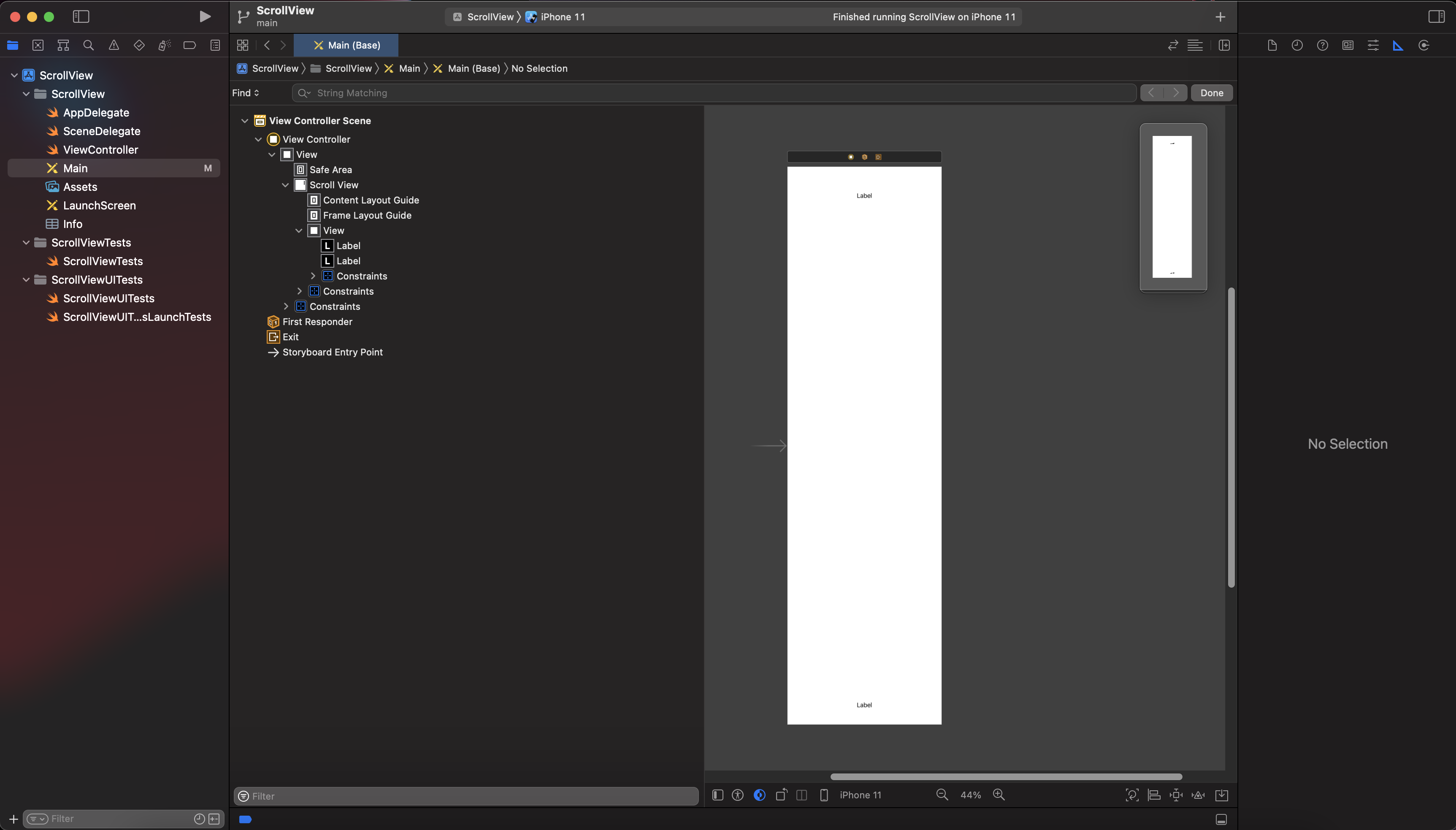This screenshot has height=830, width=1456.
Task: Open the Embed In icon
Action: 1221,795
